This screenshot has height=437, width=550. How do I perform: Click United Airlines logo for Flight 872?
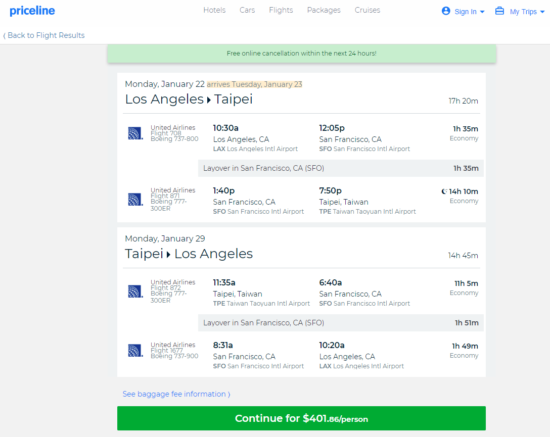pos(135,291)
